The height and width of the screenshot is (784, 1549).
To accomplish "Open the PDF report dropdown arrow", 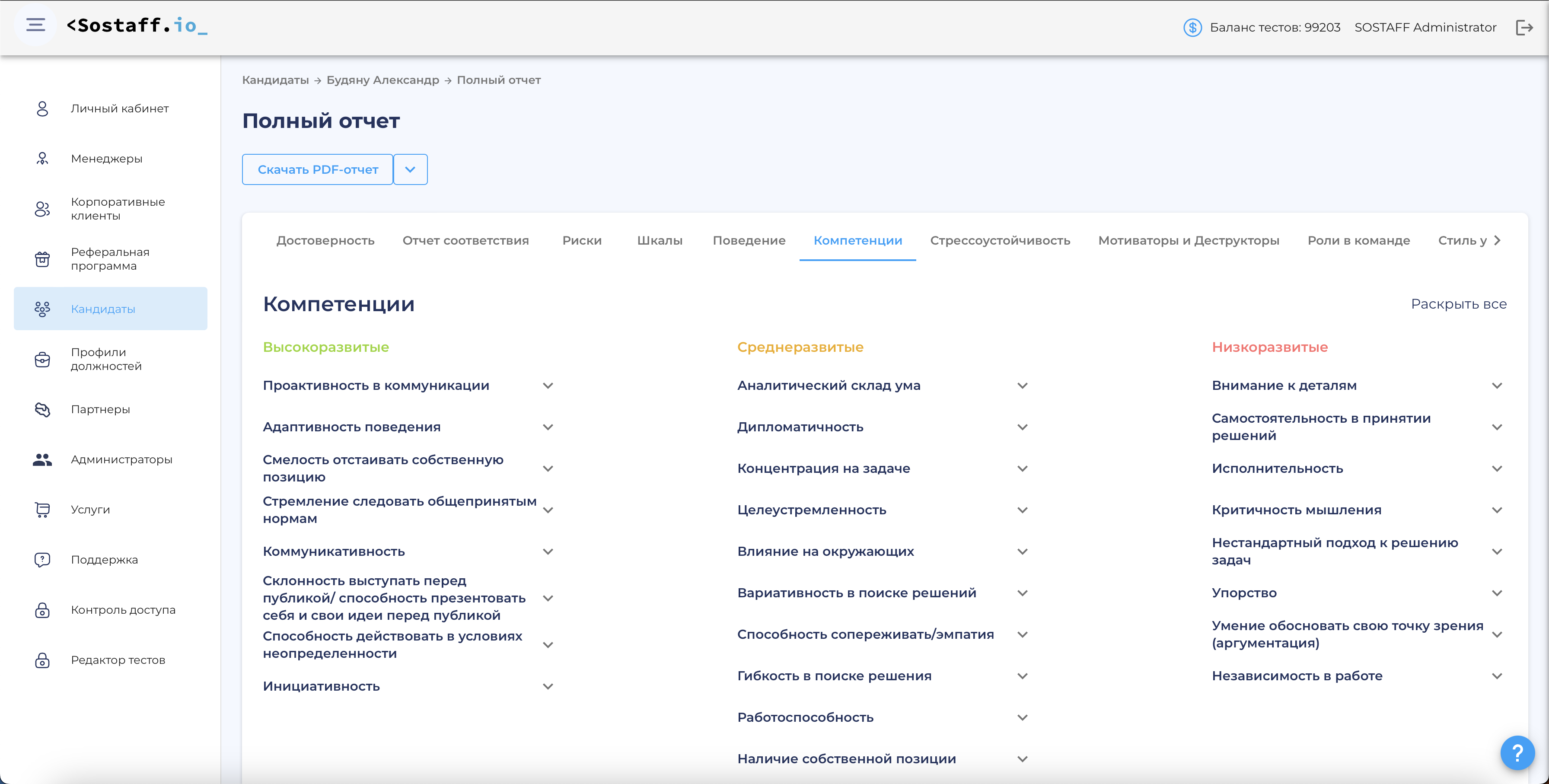I will coord(410,169).
